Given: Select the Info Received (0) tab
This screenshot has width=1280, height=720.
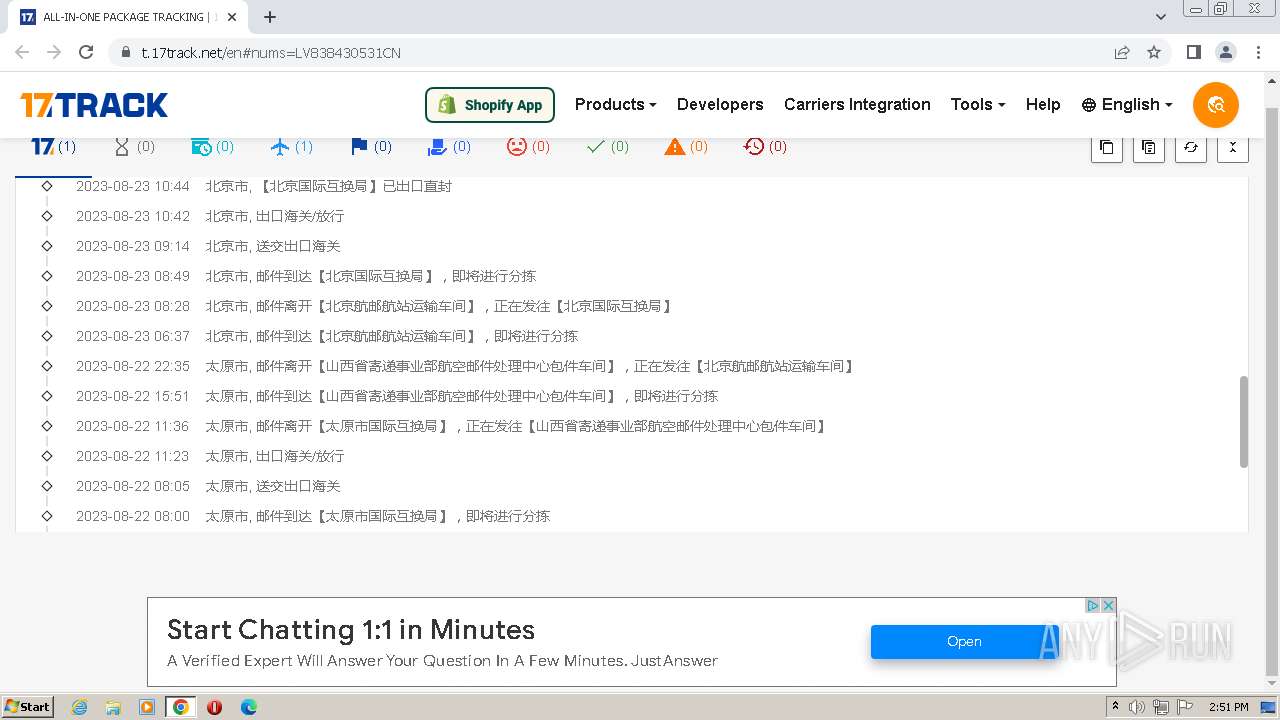Looking at the screenshot, I should (212, 146).
